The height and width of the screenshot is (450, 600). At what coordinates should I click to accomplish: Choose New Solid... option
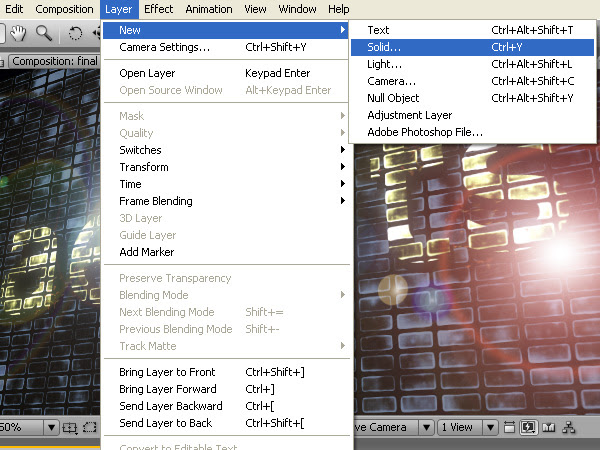[x=472, y=47]
